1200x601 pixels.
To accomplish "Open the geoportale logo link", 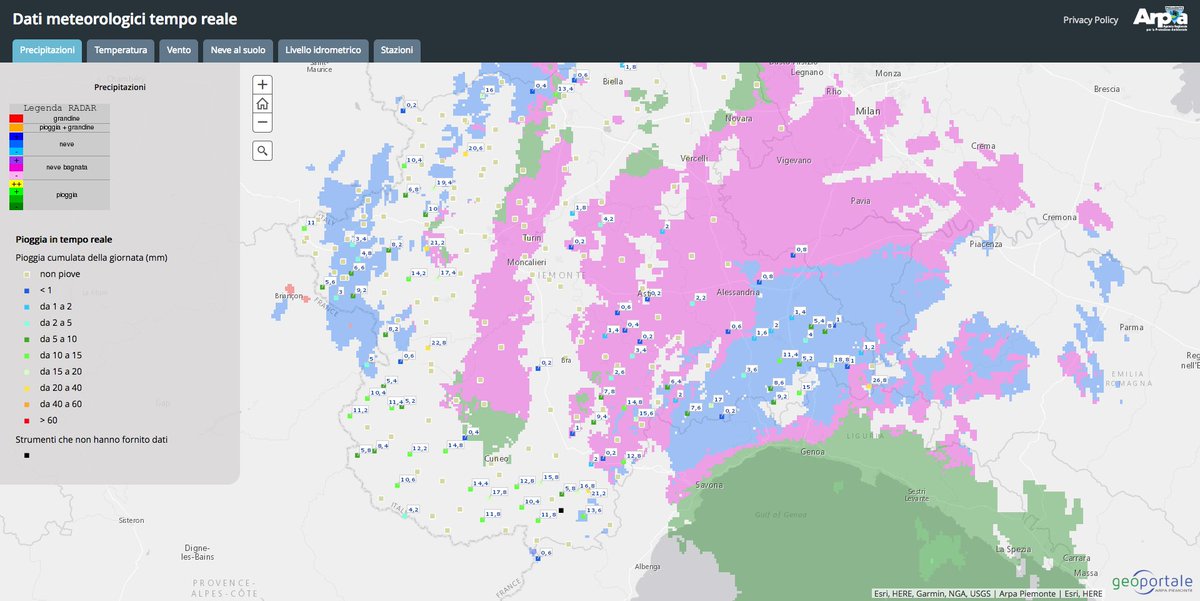I will (x=1151, y=582).
